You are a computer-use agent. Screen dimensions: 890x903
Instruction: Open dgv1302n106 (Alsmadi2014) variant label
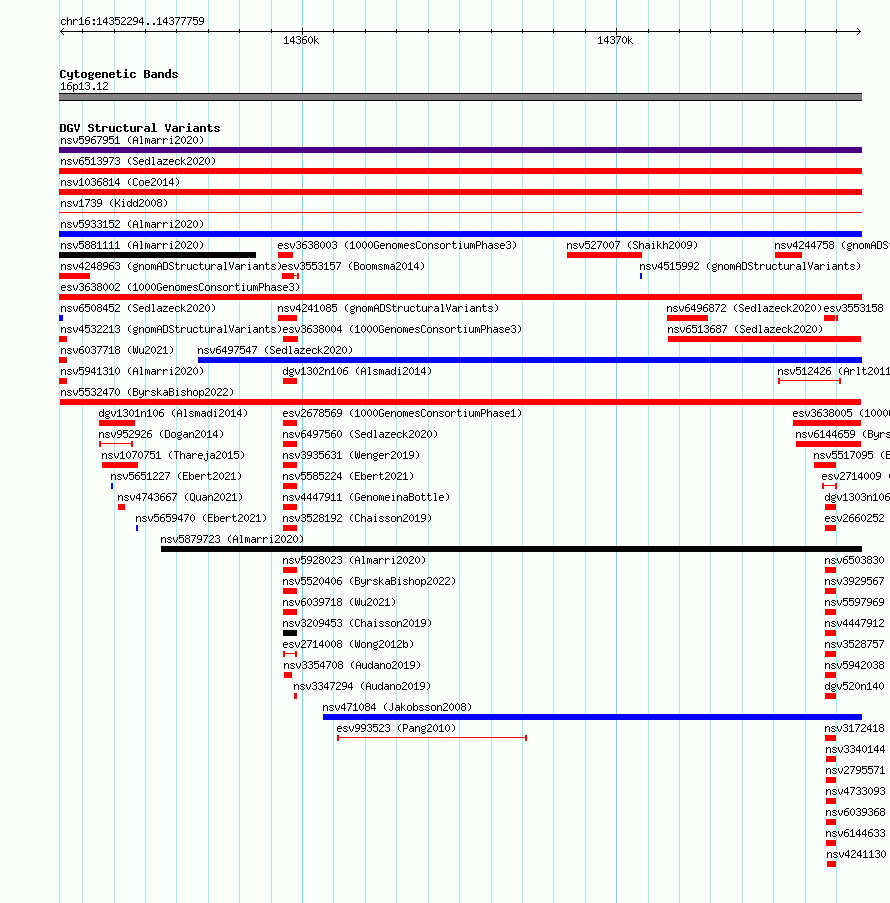click(x=357, y=371)
